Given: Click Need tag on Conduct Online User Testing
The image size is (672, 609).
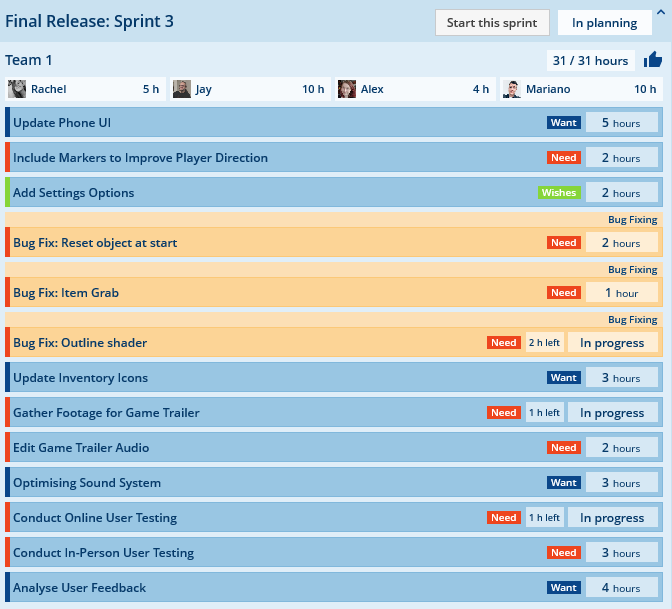Looking at the screenshot, I should click(504, 518).
